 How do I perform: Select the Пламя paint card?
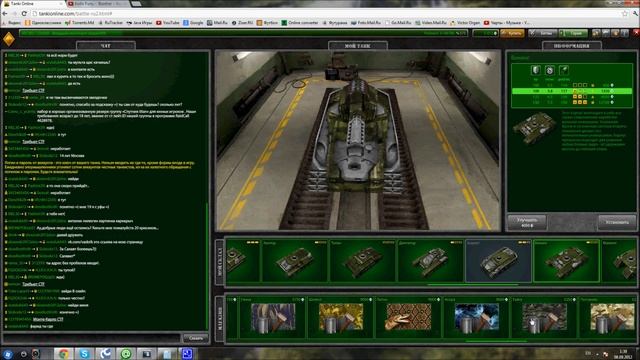(x=272, y=317)
